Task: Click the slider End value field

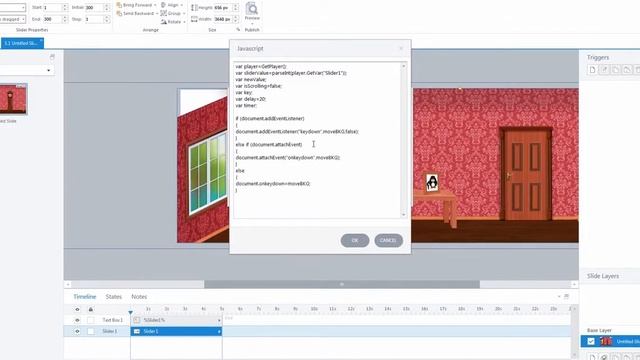Action: click(x=52, y=19)
